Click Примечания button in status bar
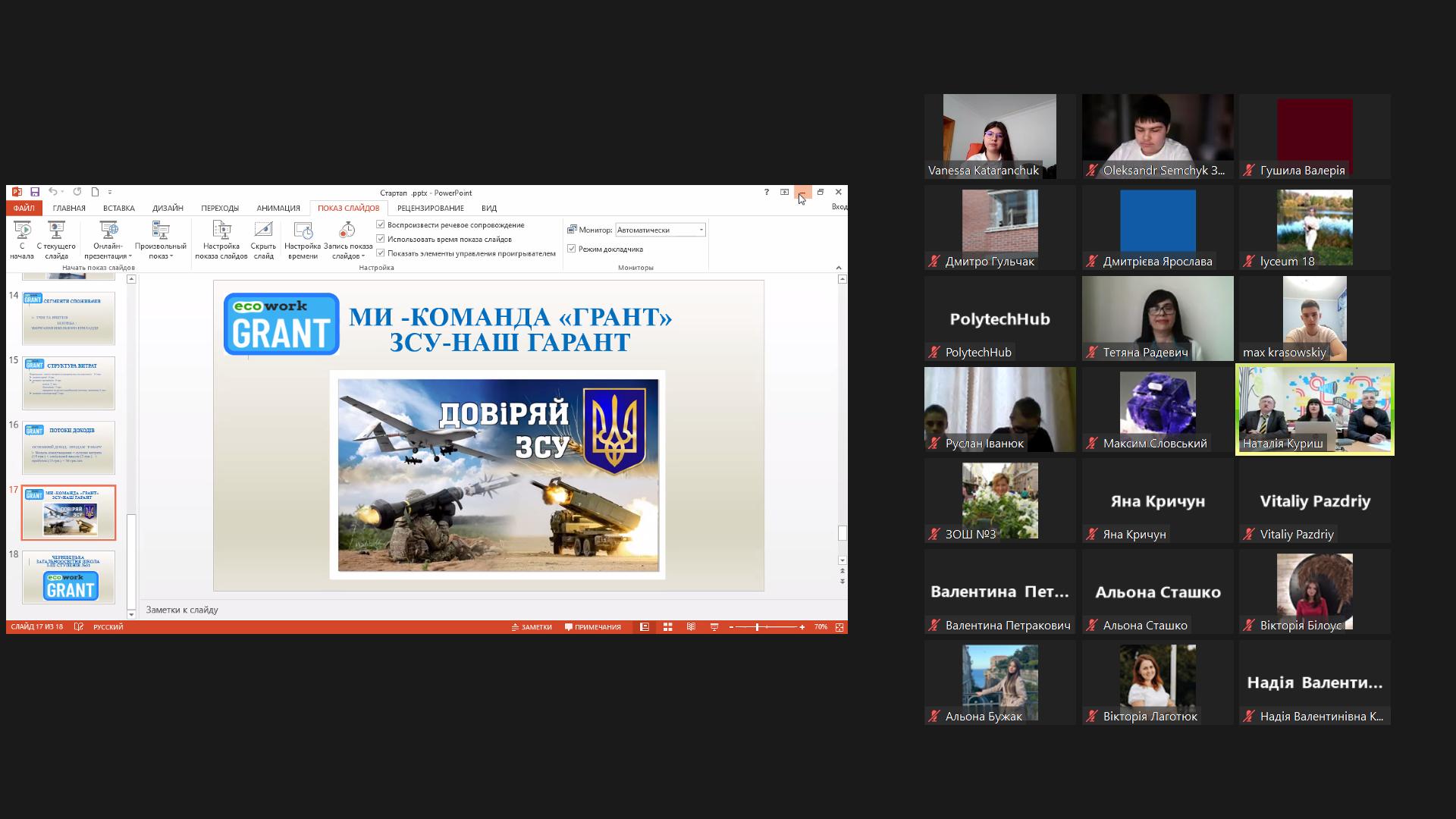This screenshot has height=819, width=1456. coord(593,627)
